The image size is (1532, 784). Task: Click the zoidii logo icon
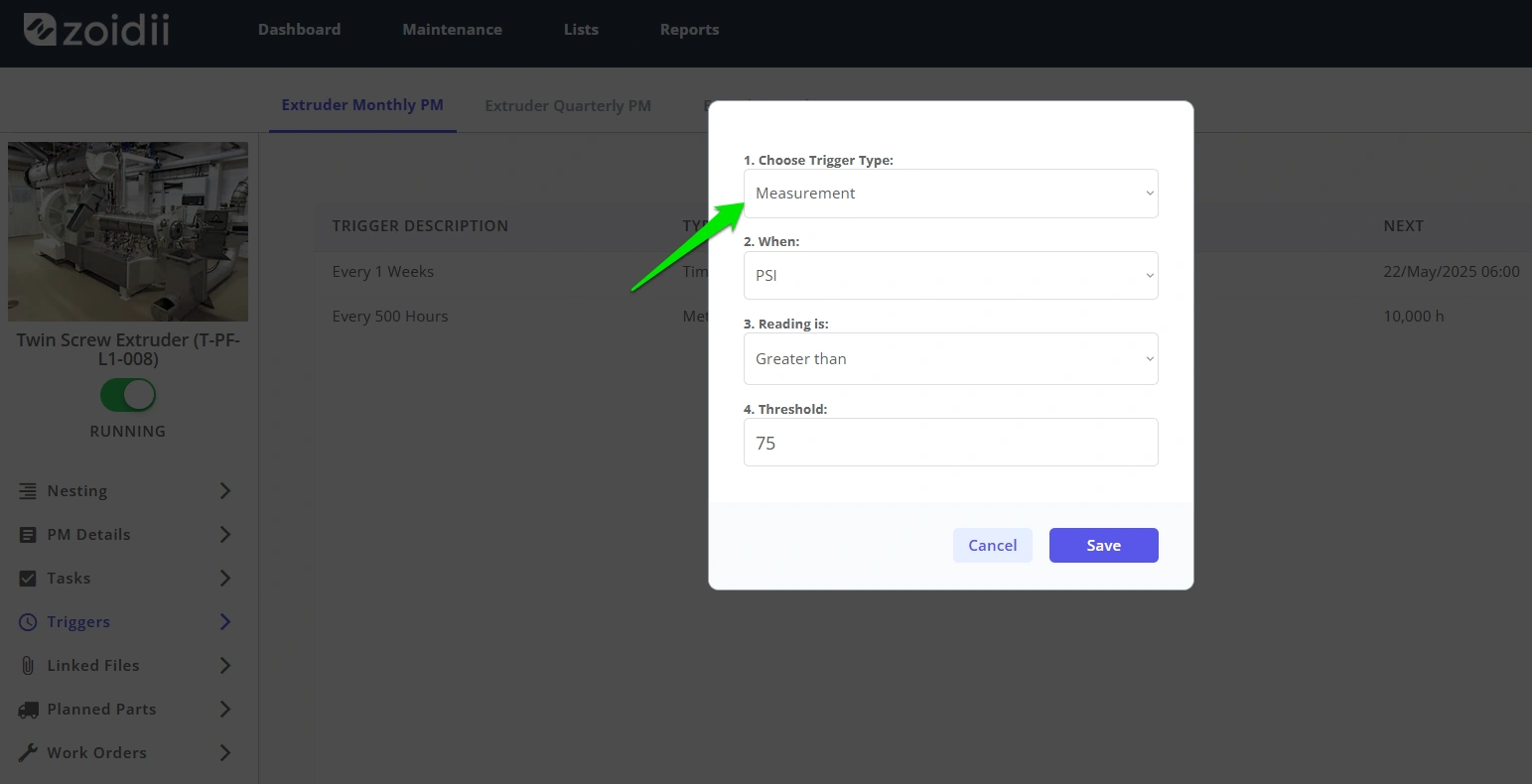pos(39,30)
